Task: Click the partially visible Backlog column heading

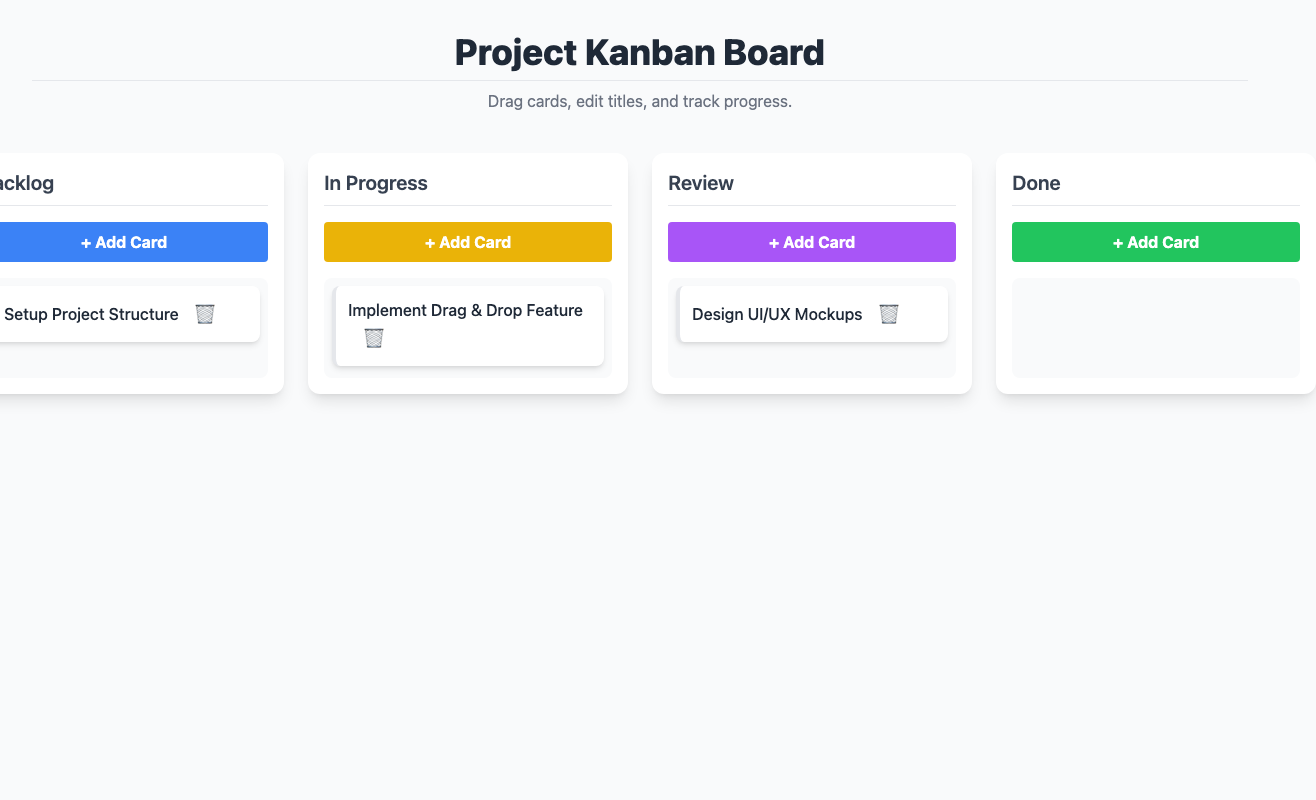Action: click(x=26, y=183)
